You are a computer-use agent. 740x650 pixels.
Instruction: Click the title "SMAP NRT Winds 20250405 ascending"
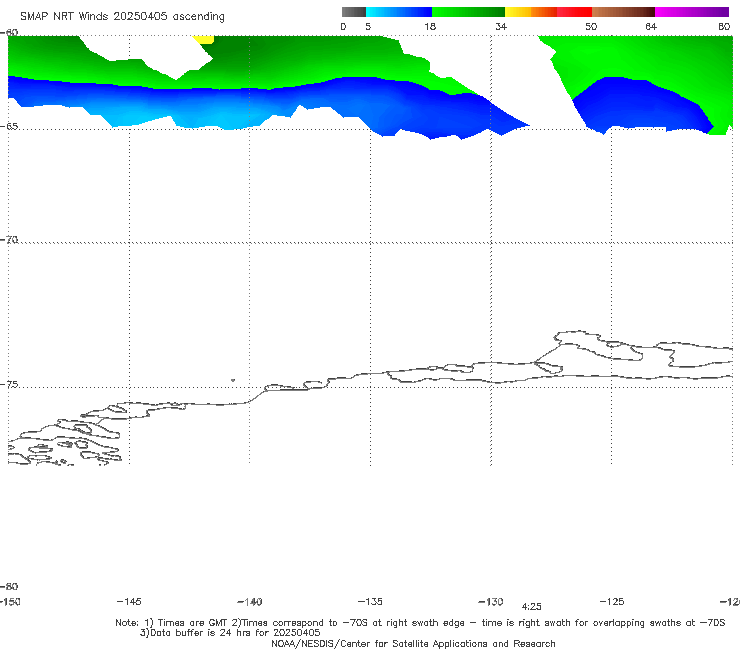coord(122,17)
